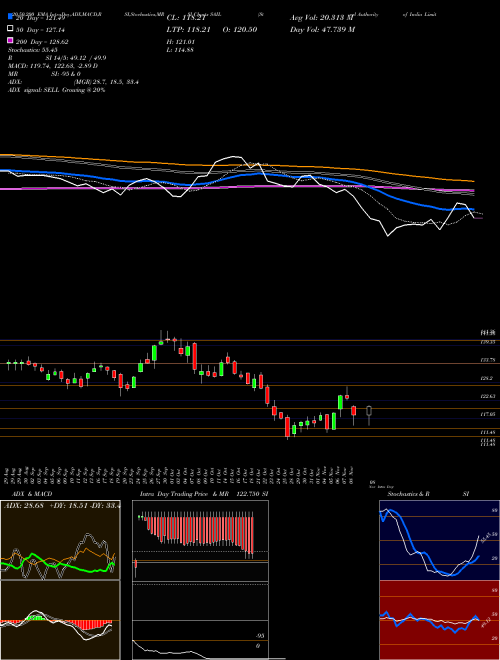Click the 'Stochastics: 53.43' reading
The image size is (500, 660).
(x=32, y=50)
